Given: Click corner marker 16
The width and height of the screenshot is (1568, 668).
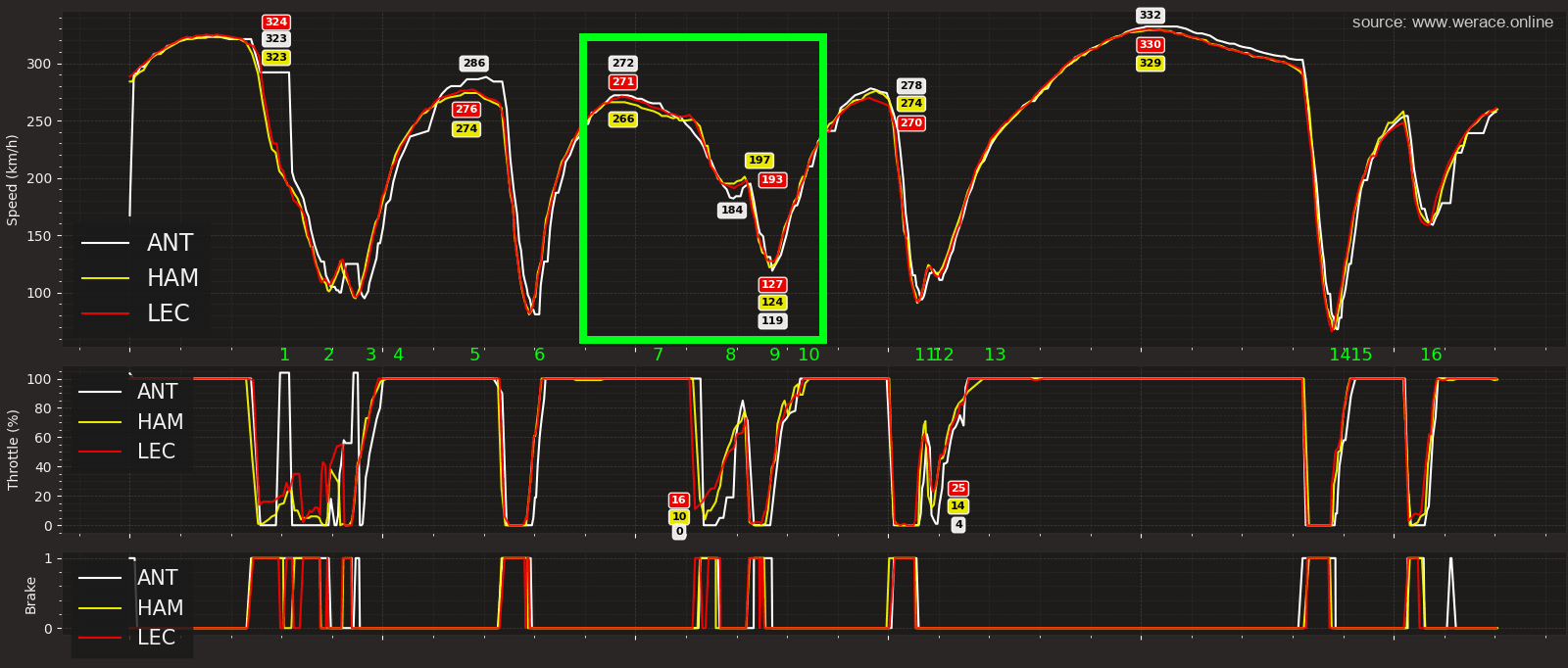Looking at the screenshot, I should tap(1431, 355).
